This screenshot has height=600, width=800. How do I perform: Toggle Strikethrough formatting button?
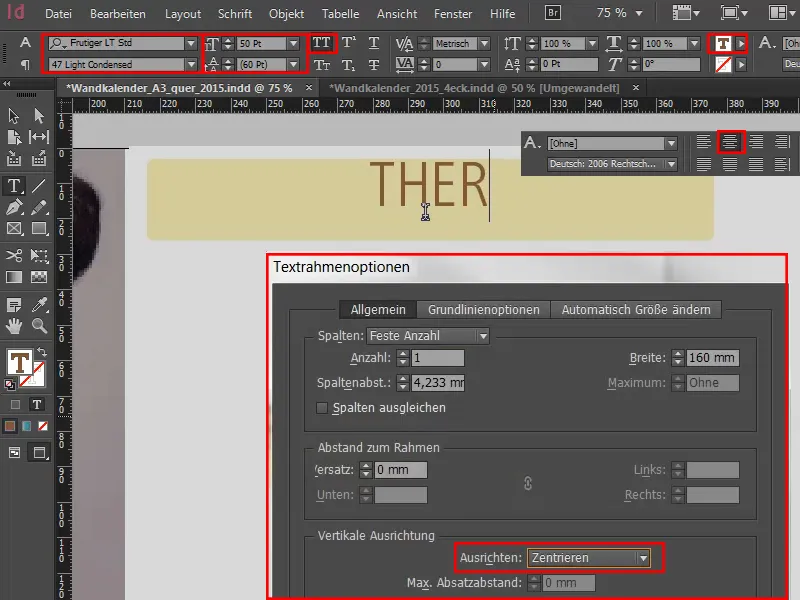374,65
